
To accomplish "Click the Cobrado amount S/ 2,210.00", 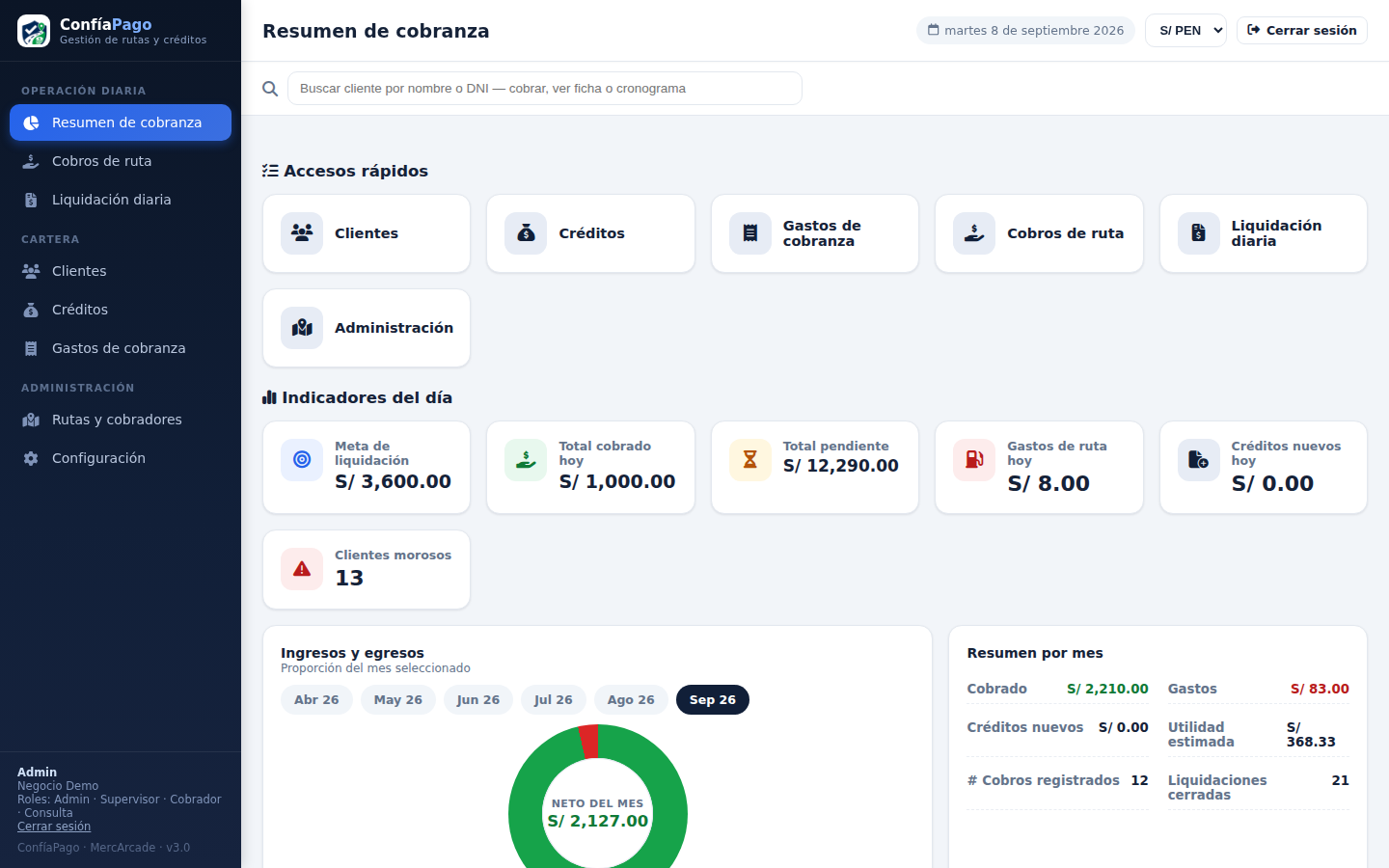I will point(1107,689).
